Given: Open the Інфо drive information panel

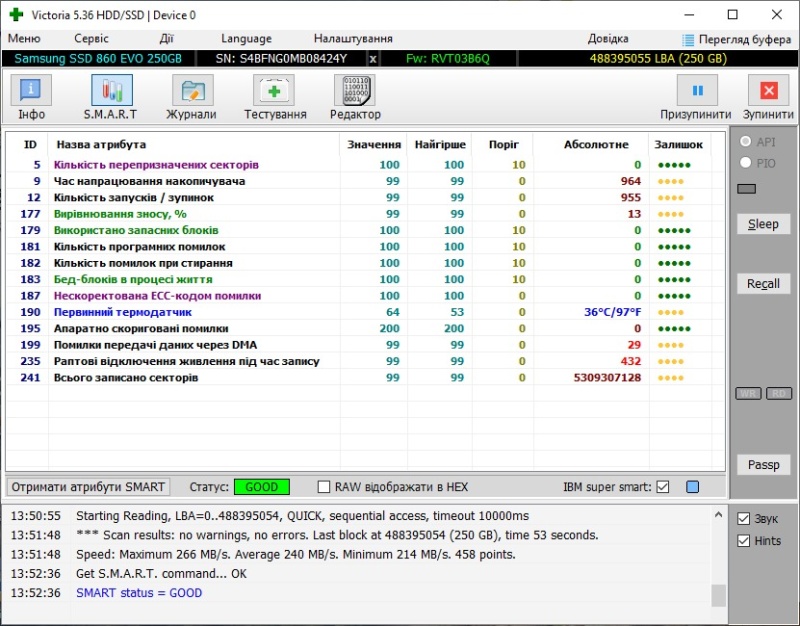Looking at the screenshot, I should (x=31, y=91).
